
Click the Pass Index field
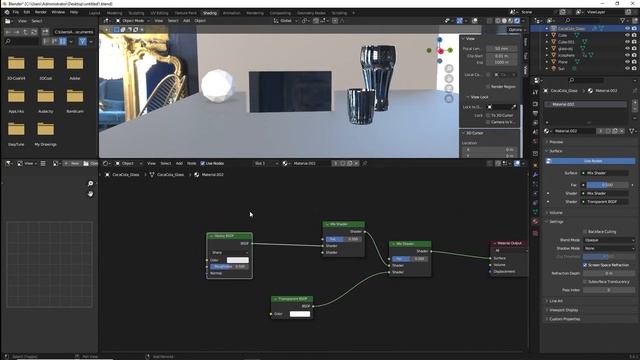pyautogui.click(x=609, y=290)
